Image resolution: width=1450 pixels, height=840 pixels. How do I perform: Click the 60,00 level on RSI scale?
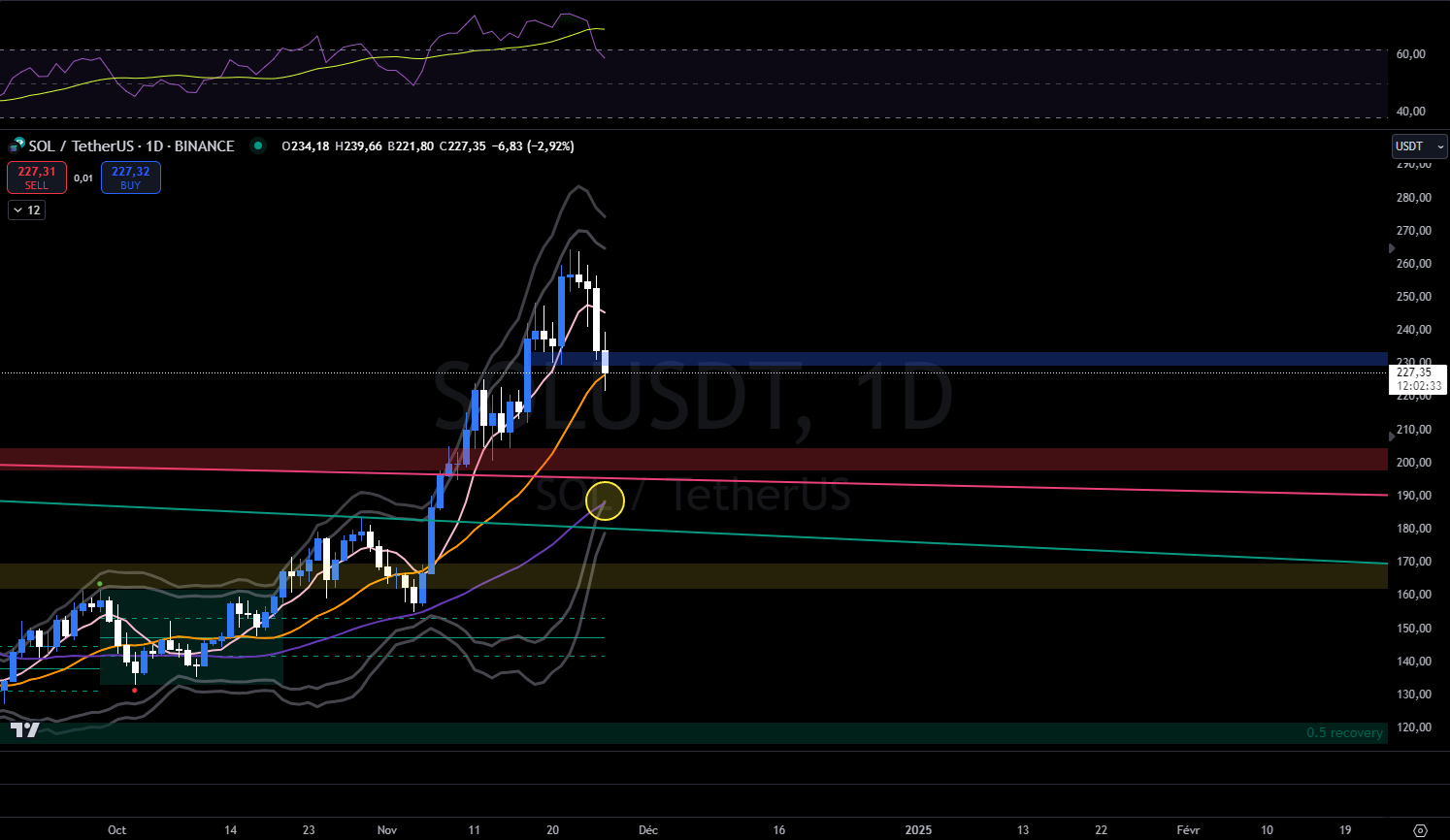[1410, 54]
